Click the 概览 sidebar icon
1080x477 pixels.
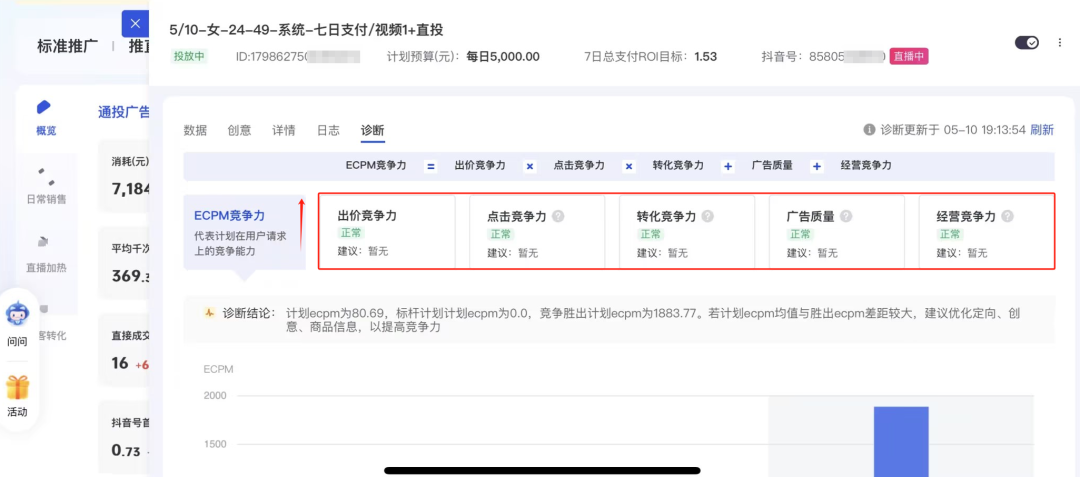45,108
